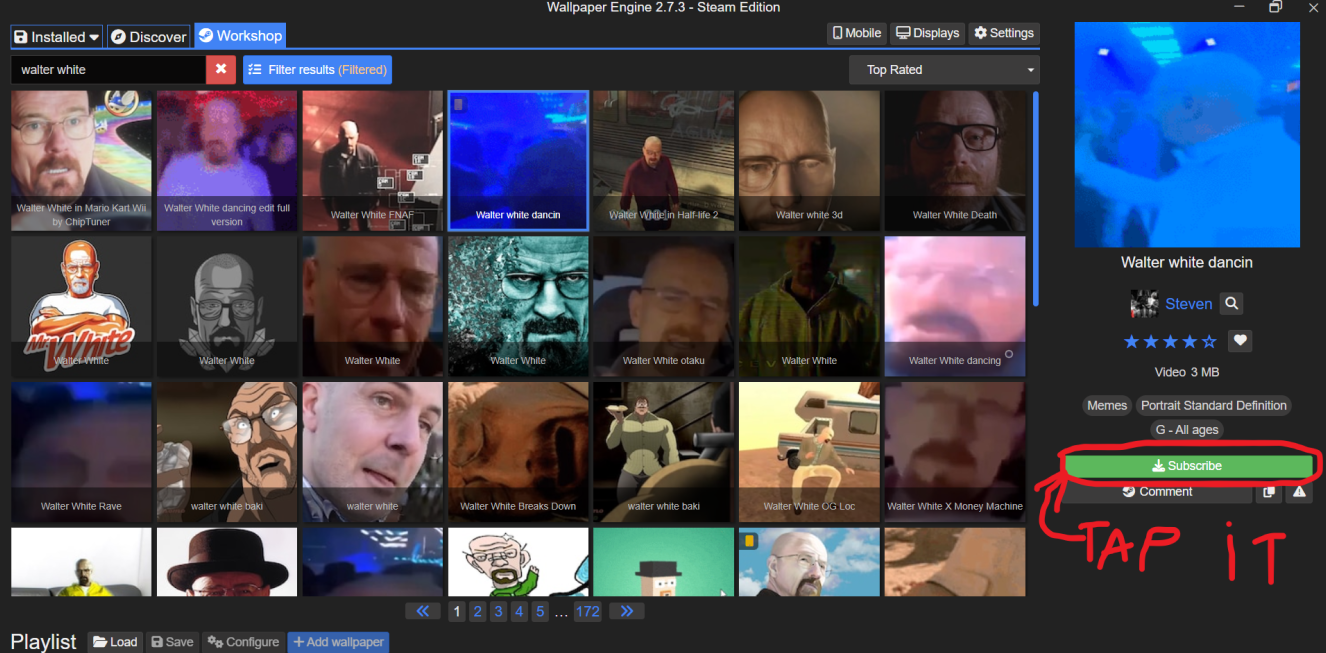
Task: Select the teal Walter White face wallpaper
Action: 518,306
